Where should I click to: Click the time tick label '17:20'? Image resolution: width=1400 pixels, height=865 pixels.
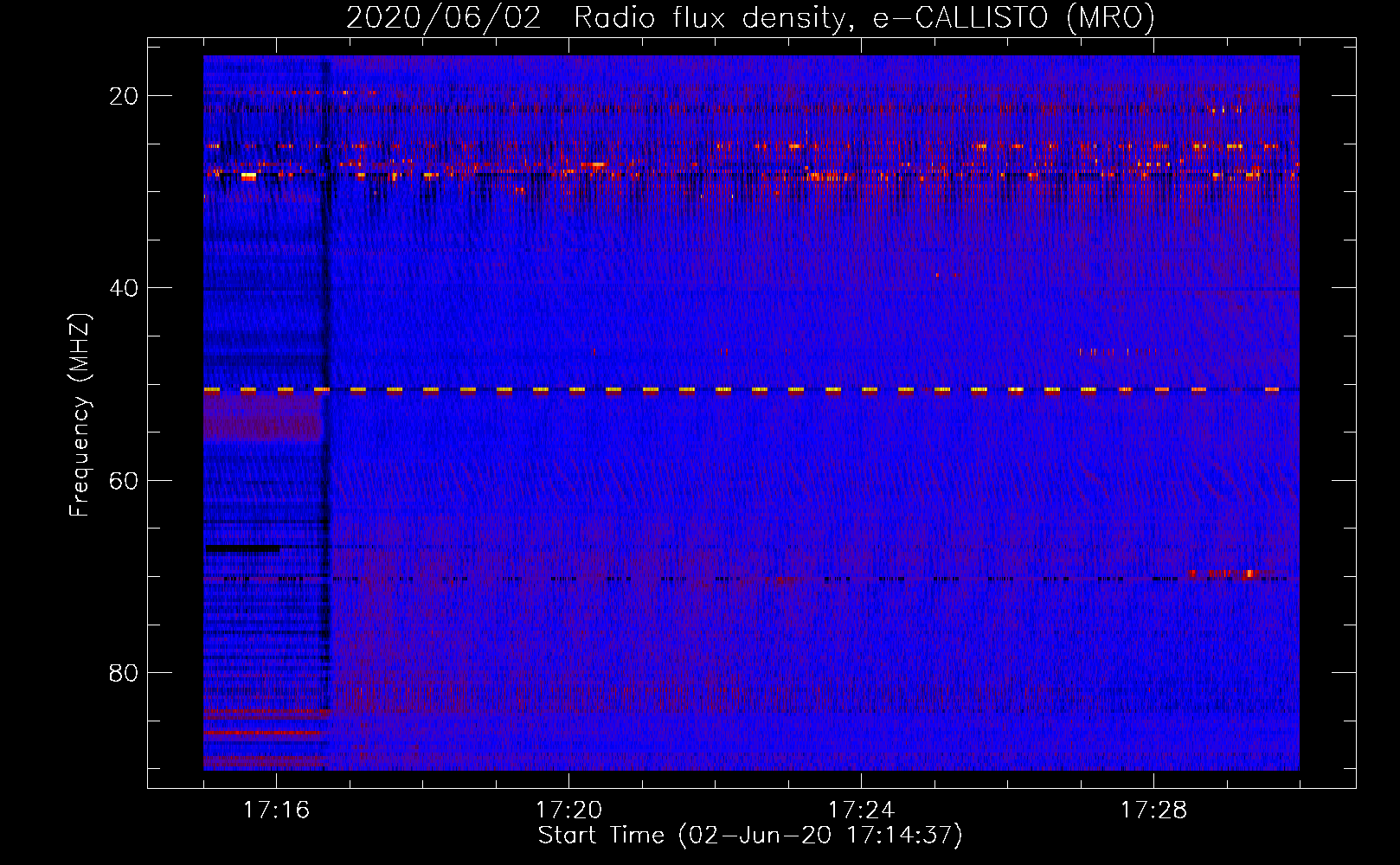[568, 811]
